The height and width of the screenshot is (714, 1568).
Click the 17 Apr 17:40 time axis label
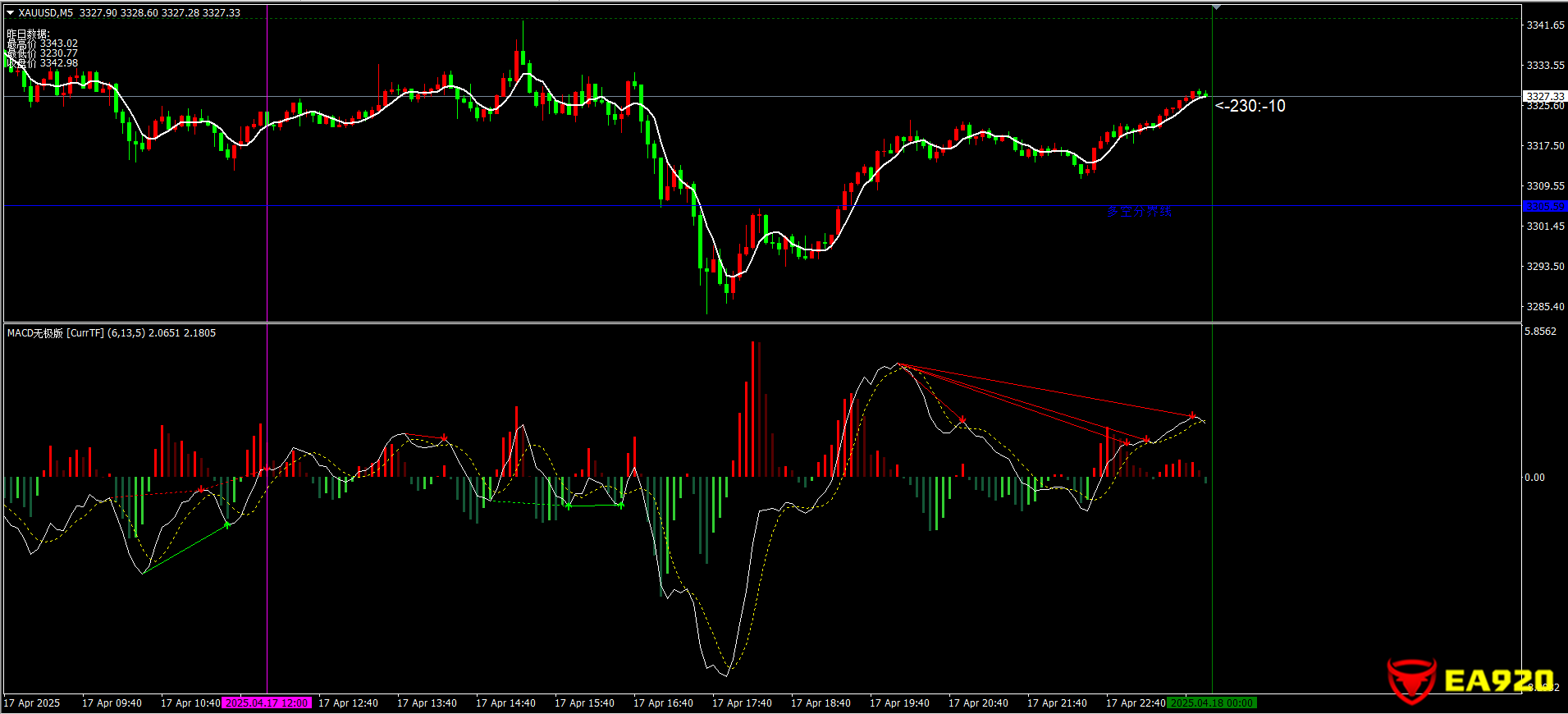(742, 703)
